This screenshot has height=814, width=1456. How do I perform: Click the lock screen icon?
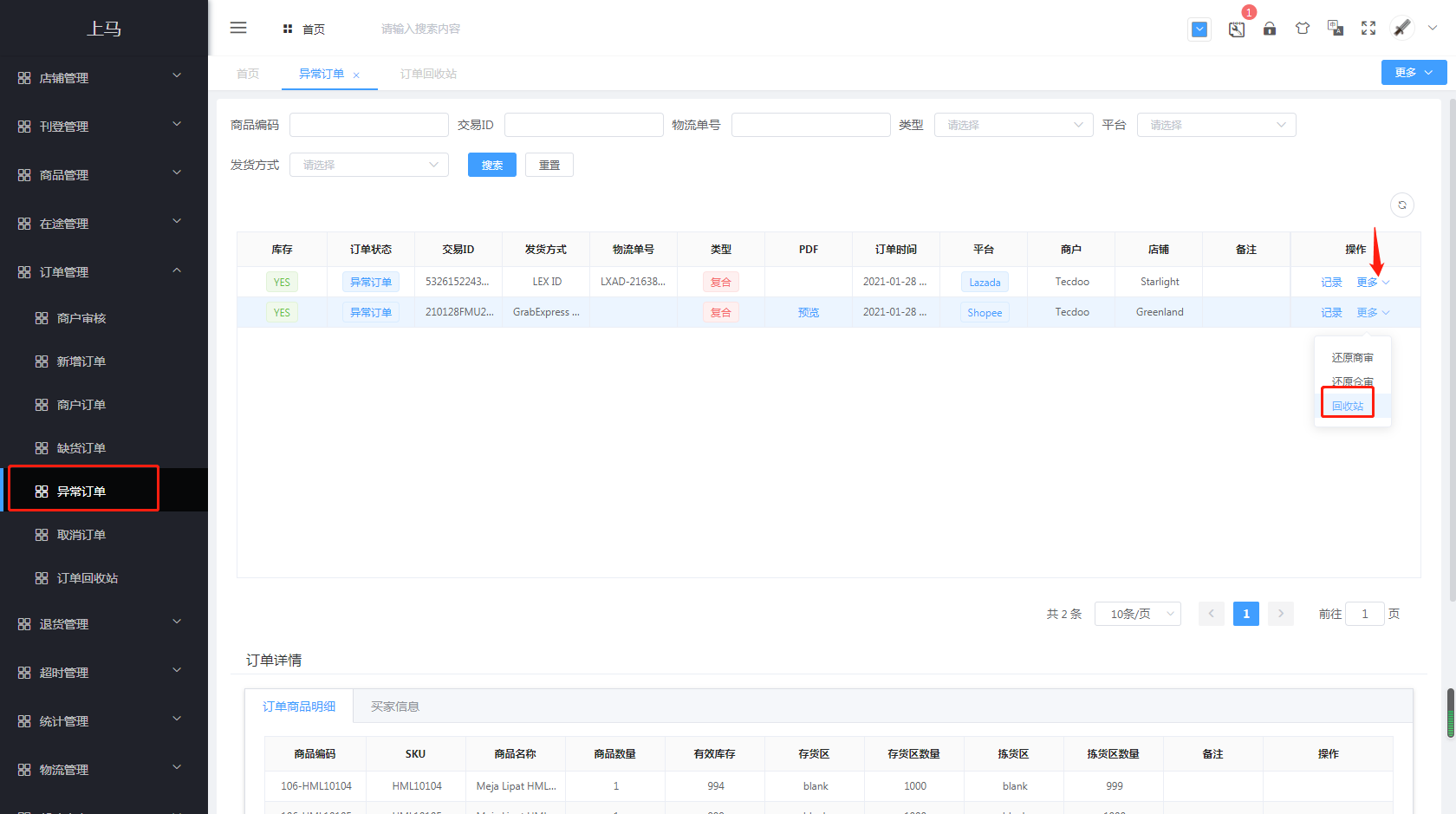tap(1270, 29)
